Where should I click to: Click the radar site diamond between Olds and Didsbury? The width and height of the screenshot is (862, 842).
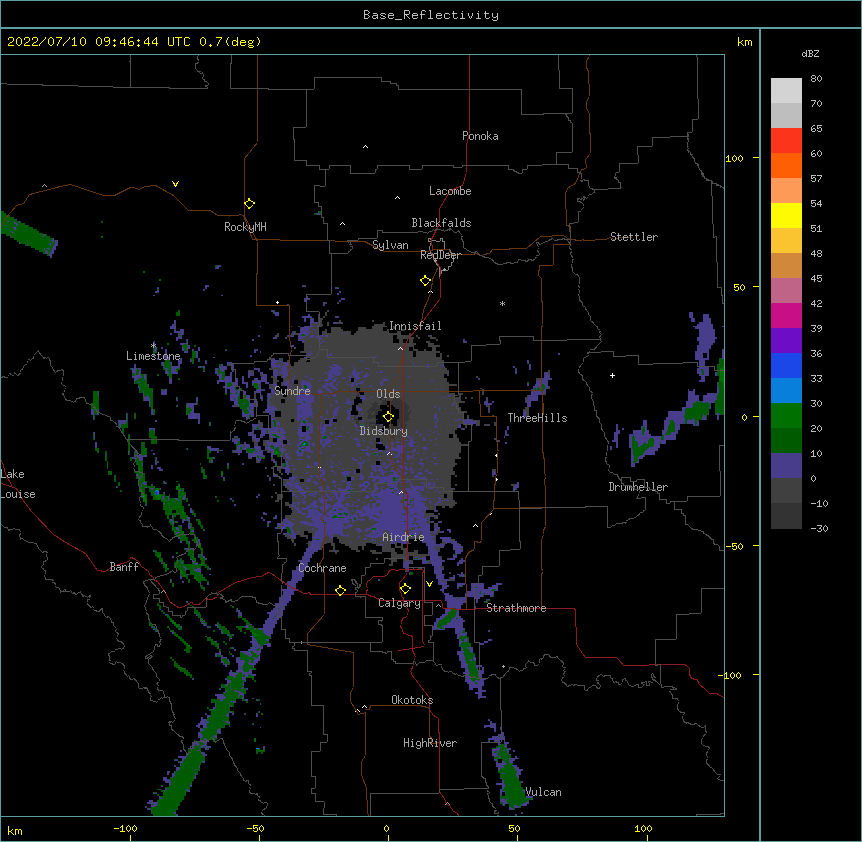click(x=388, y=416)
